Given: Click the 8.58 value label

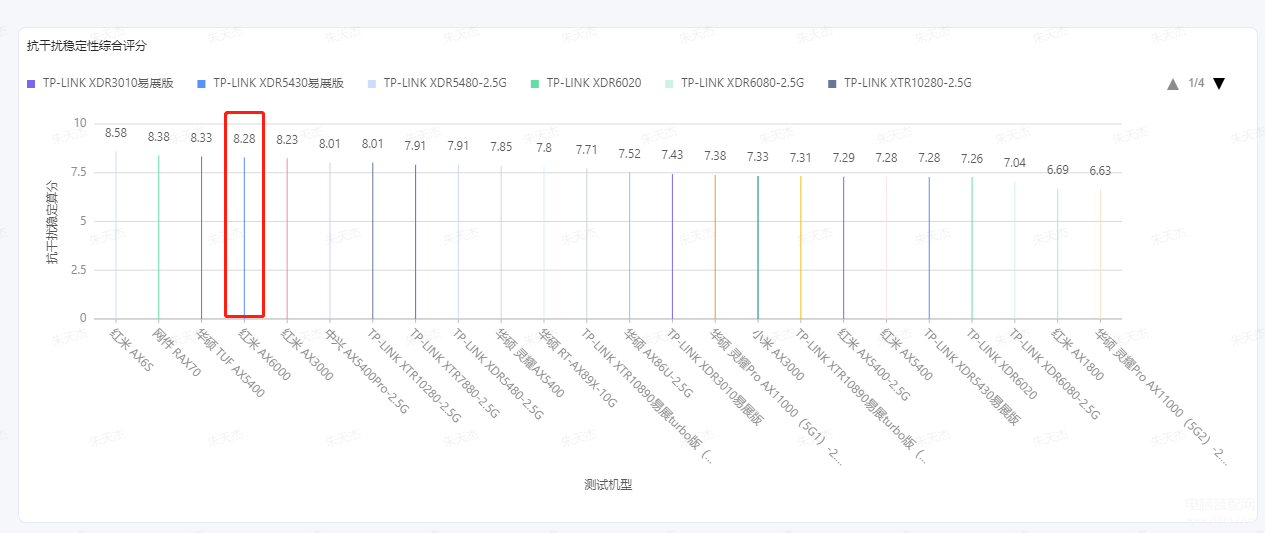Looking at the screenshot, I should coord(116,133).
